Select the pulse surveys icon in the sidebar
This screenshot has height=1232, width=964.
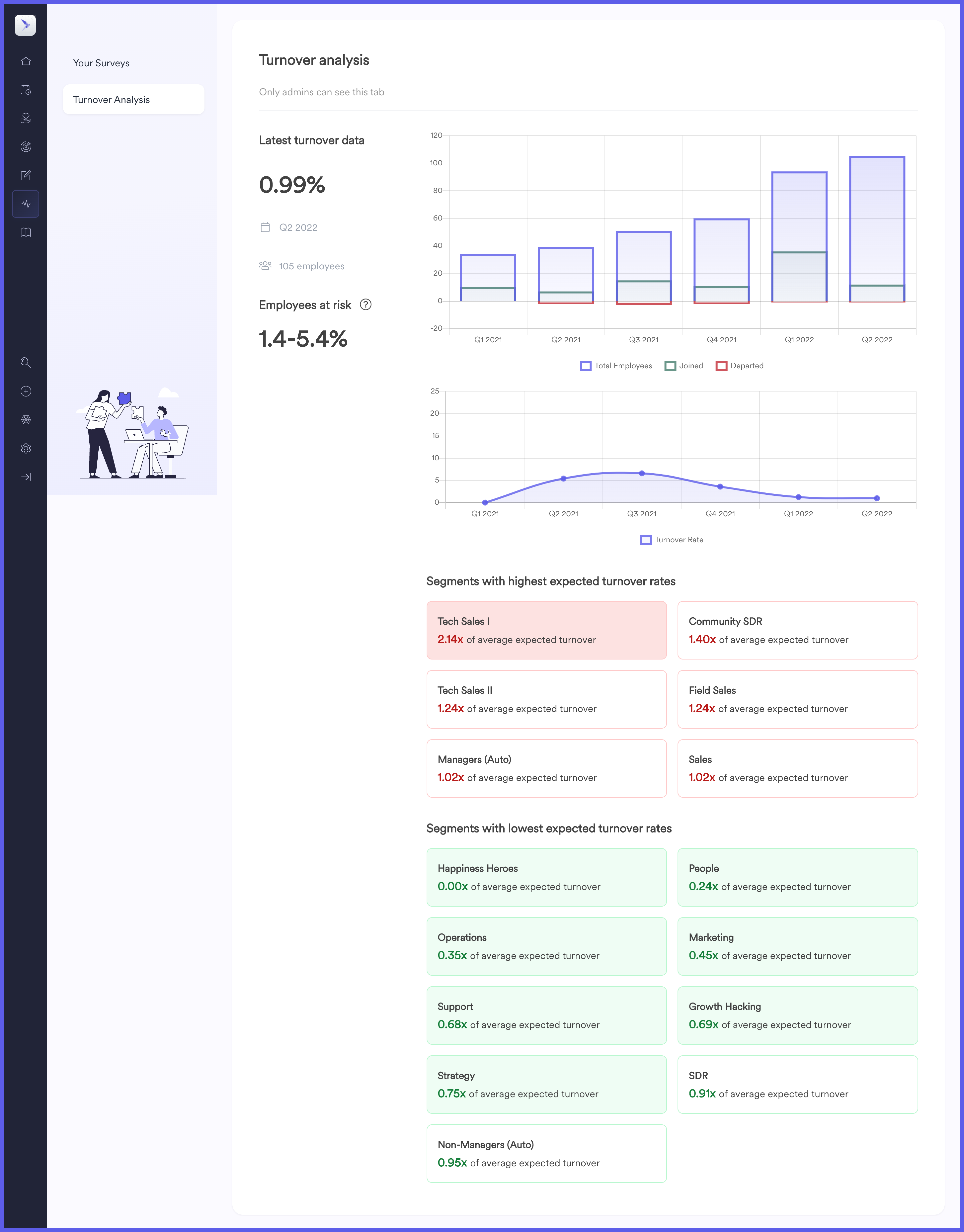pos(25,204)
